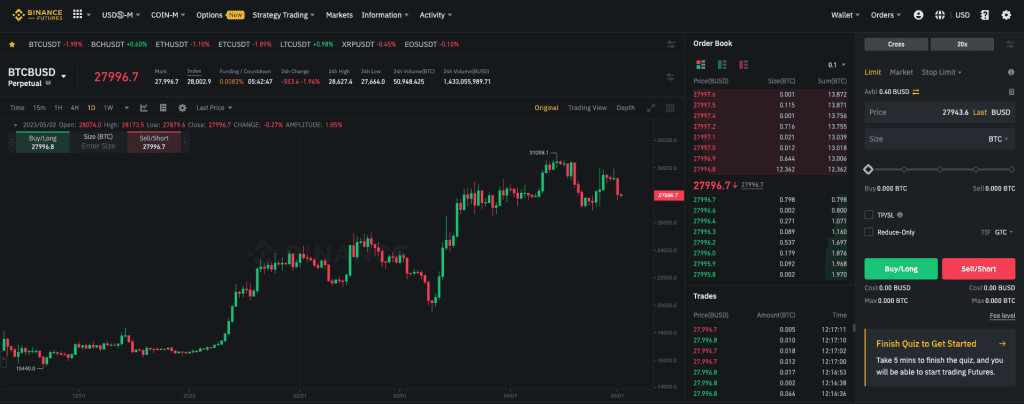Click inside the Price input field
The height and width of the screenshot is (404, 1024).
(939, 112)
